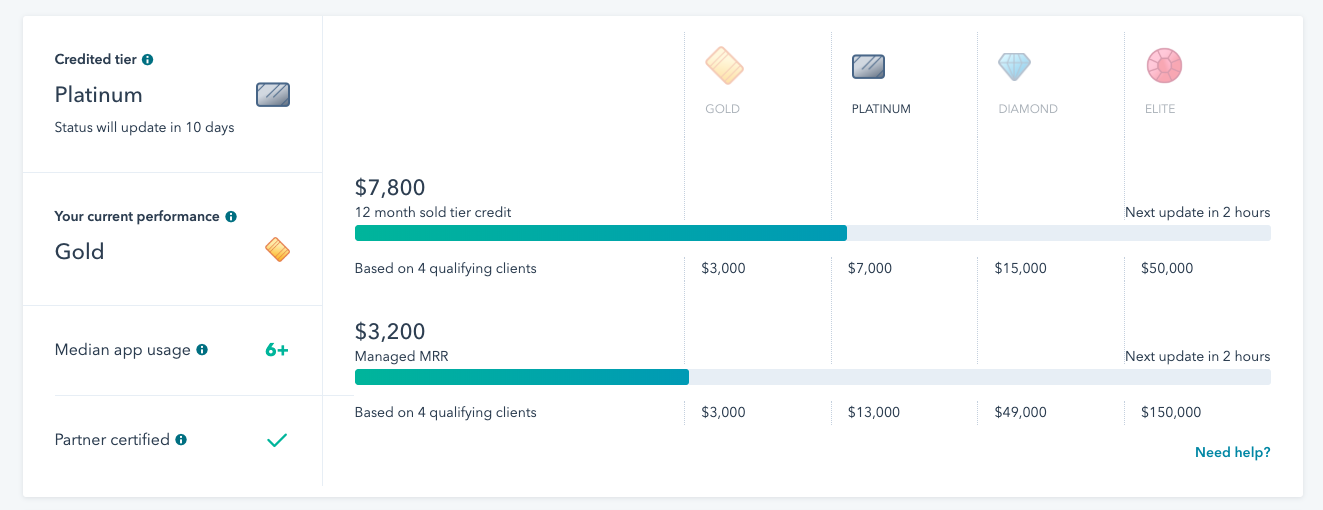Click the current performance info icon
1323x510 pixels.
[231, 217]
